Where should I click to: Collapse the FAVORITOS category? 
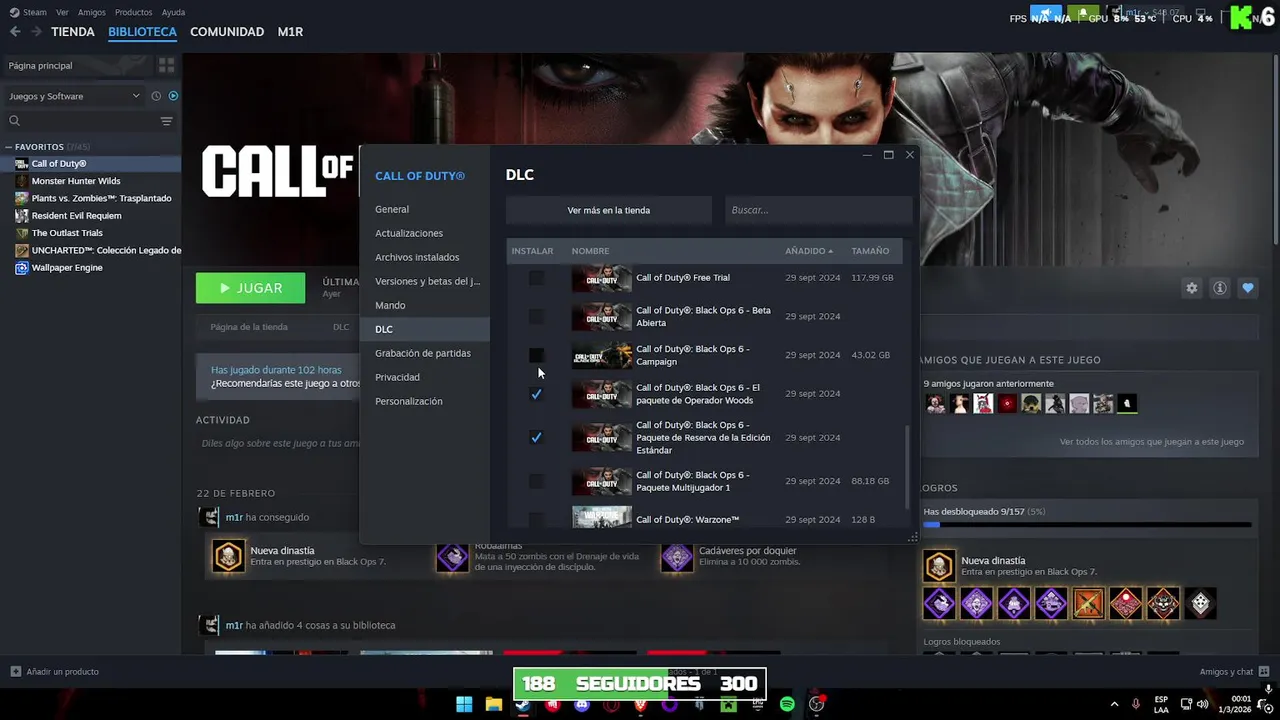click(8, 147)
